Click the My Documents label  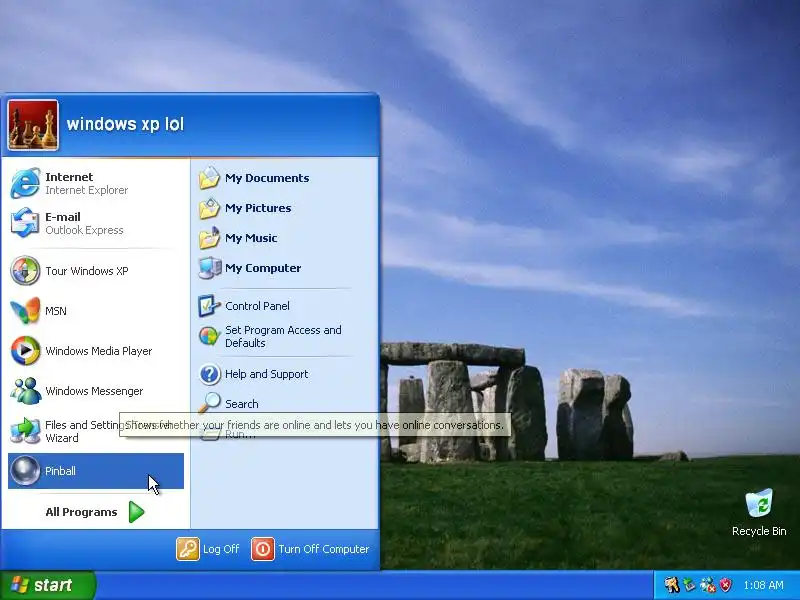(x=267, y=178)
